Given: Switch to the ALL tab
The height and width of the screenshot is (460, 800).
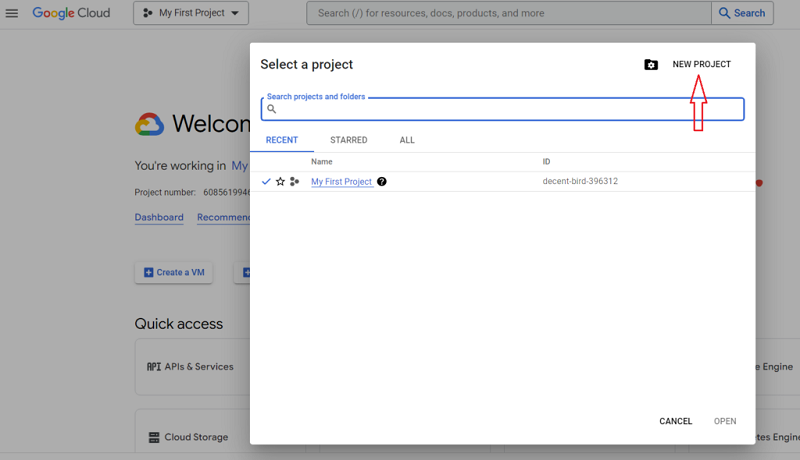Looking at the screenshot, I should tap(407, 141).
